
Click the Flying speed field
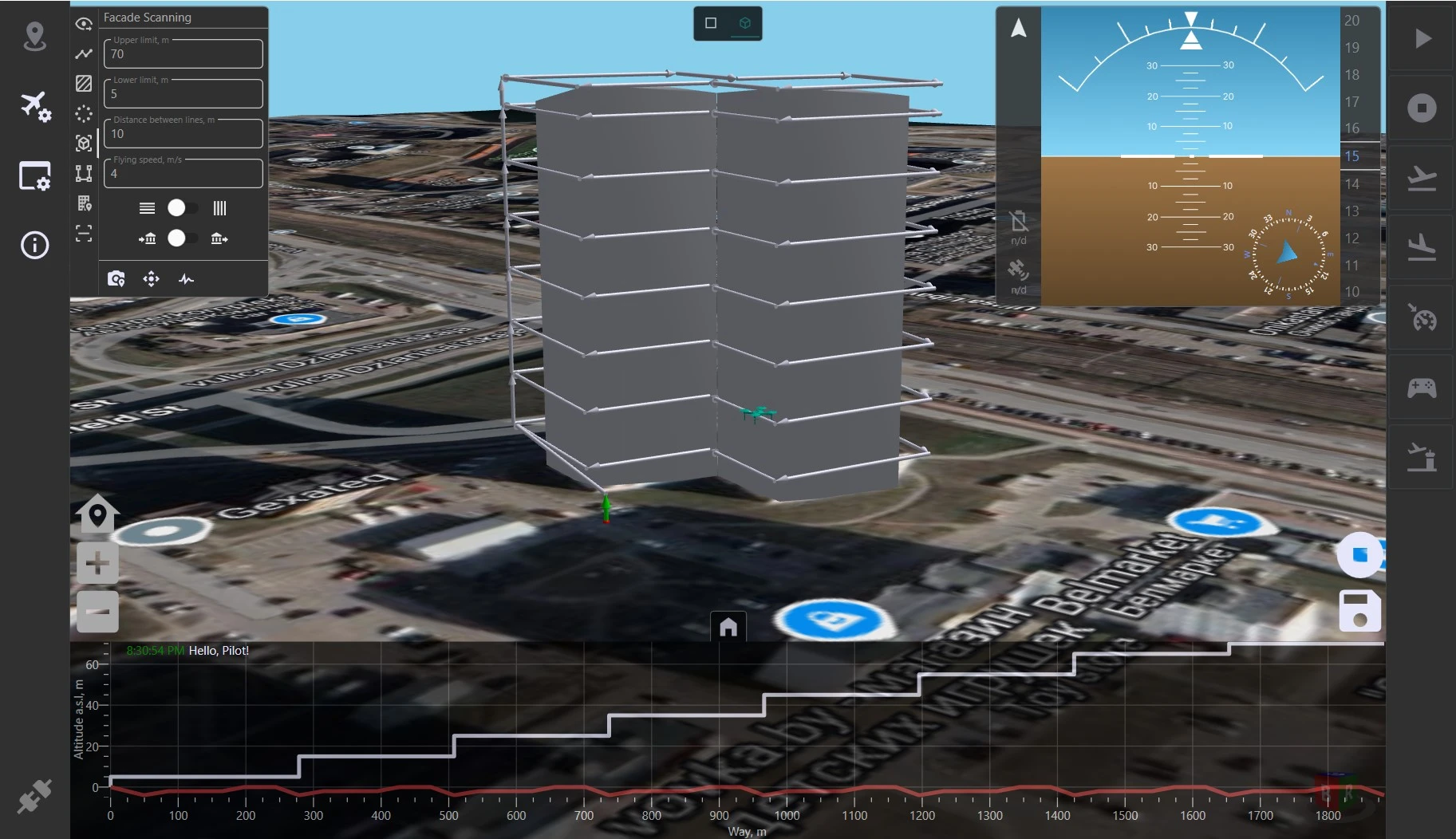pos(183,173)
